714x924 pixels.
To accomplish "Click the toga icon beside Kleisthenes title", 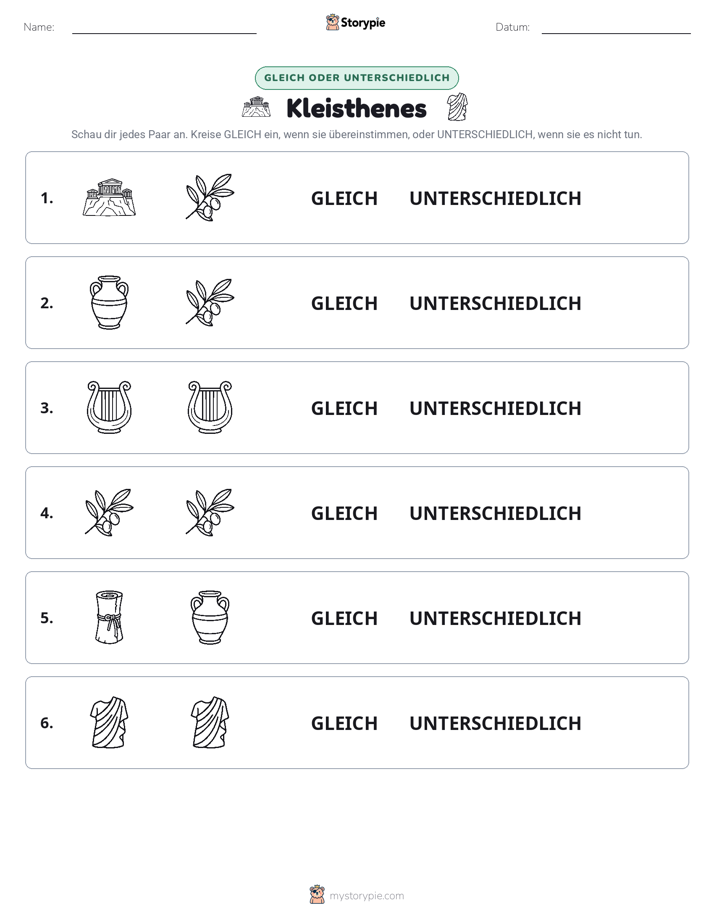I will 457,107.
